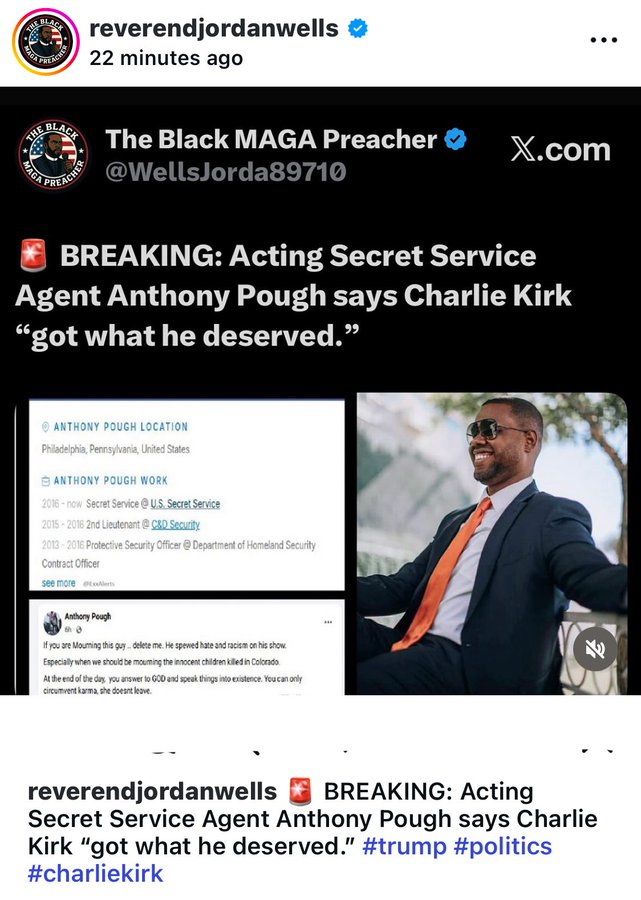This screenshot has height=900, width=641.
Task: Unmute the video with the speaker icon
Action: (595, 649)
